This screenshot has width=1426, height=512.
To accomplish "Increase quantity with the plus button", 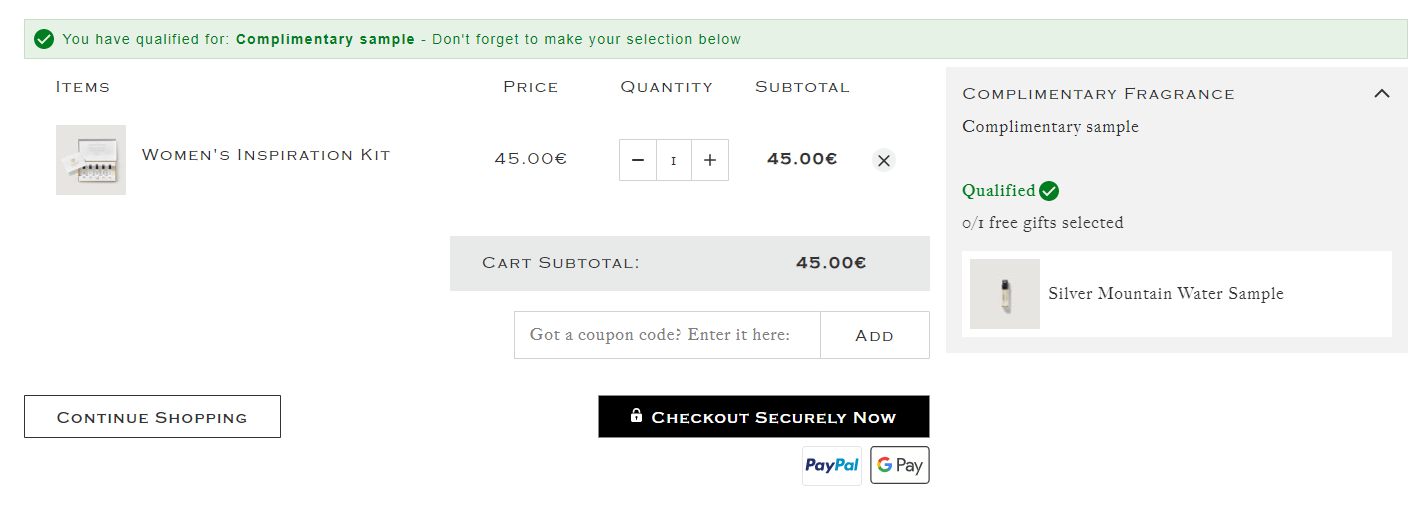I will pos(710,160).
